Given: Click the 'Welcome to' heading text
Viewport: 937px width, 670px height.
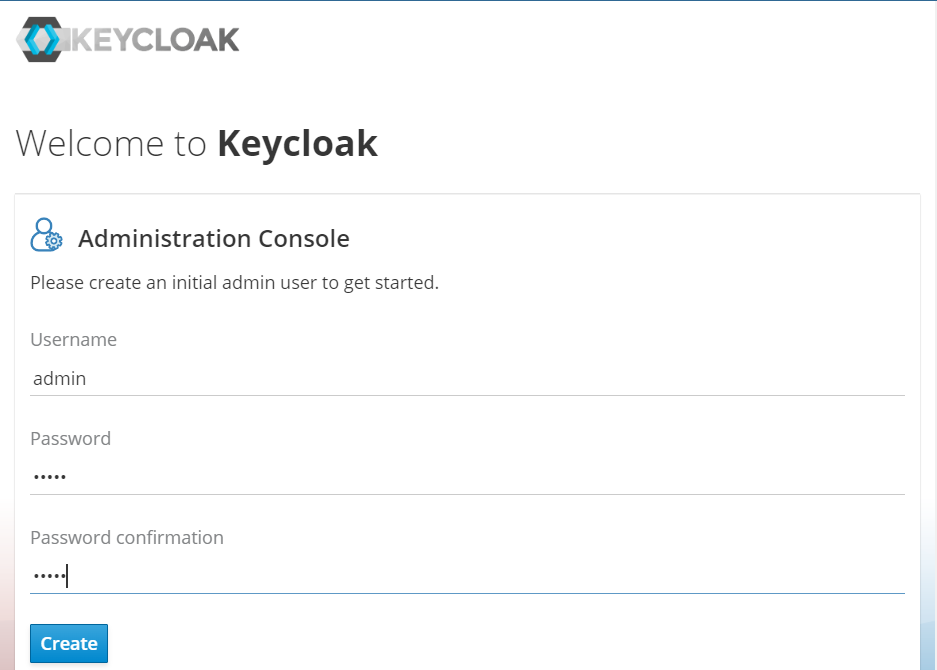Looking at the screenshot, I should coord(111,144).
